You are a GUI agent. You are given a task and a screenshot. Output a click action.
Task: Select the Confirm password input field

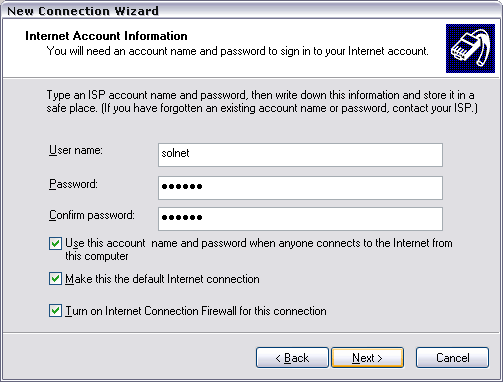tap(300, 219)
